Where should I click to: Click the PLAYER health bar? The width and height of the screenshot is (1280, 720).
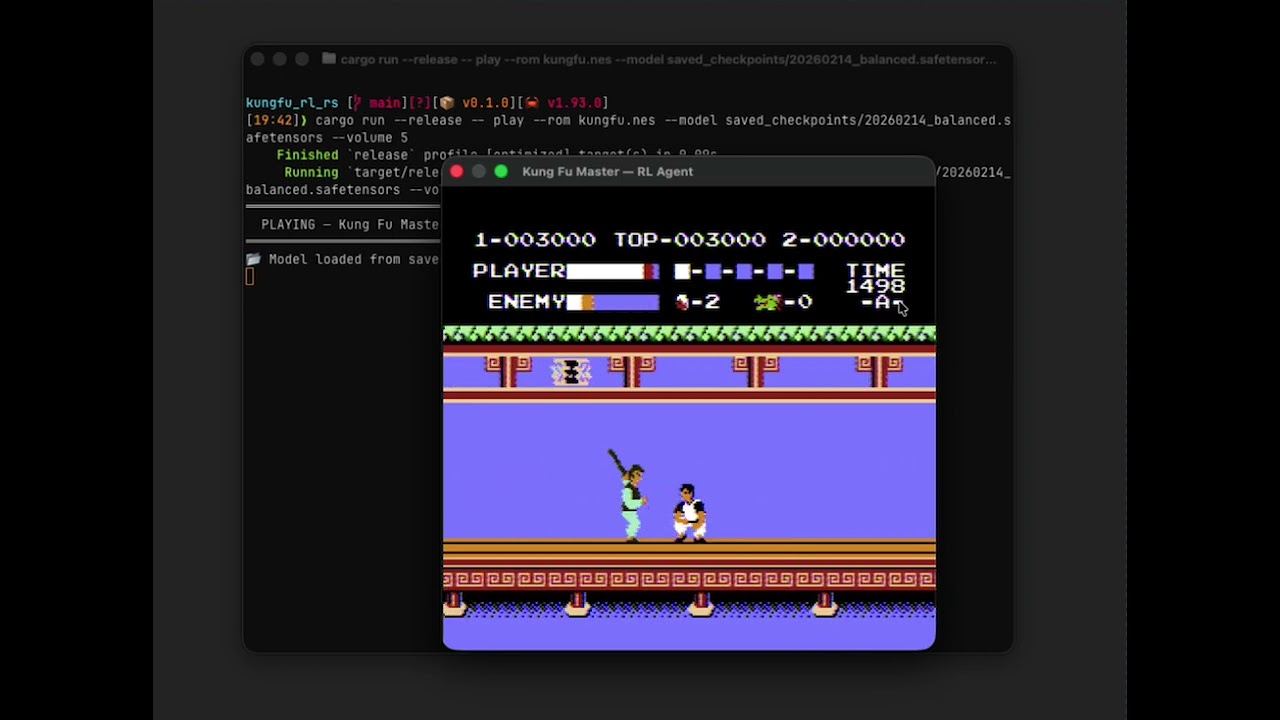(613, 271)
